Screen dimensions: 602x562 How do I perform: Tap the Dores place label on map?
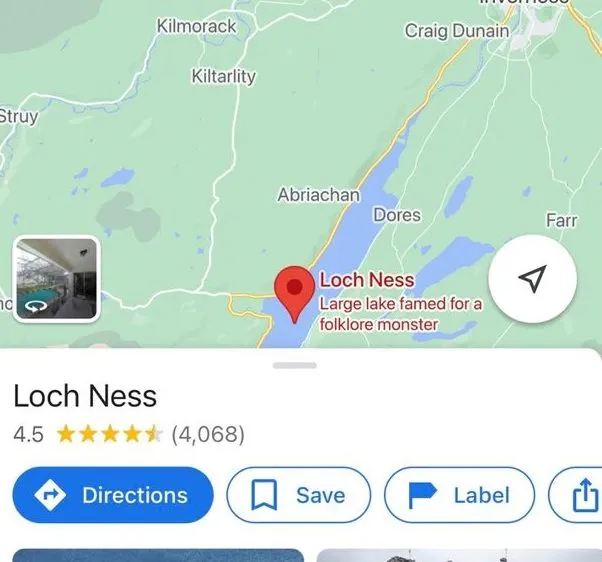click(x=397, y=215)
